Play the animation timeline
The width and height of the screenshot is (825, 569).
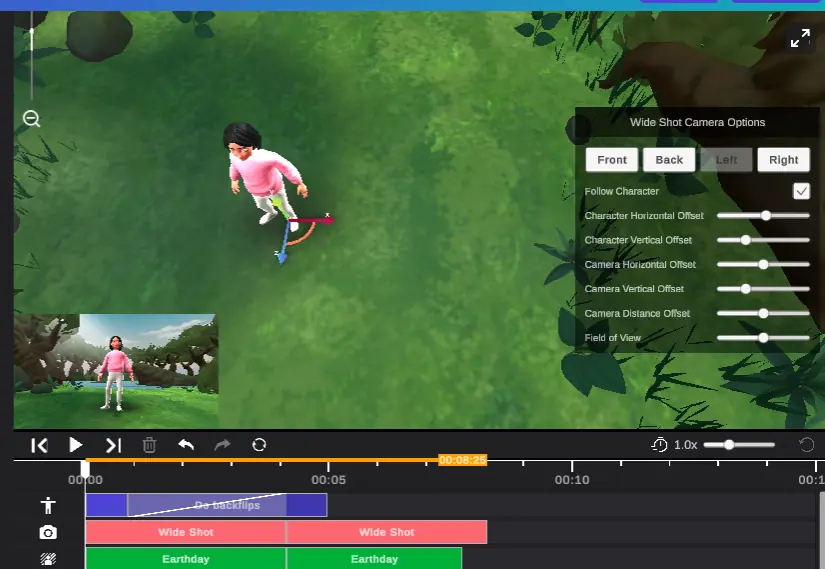click(x=76, y=445)
